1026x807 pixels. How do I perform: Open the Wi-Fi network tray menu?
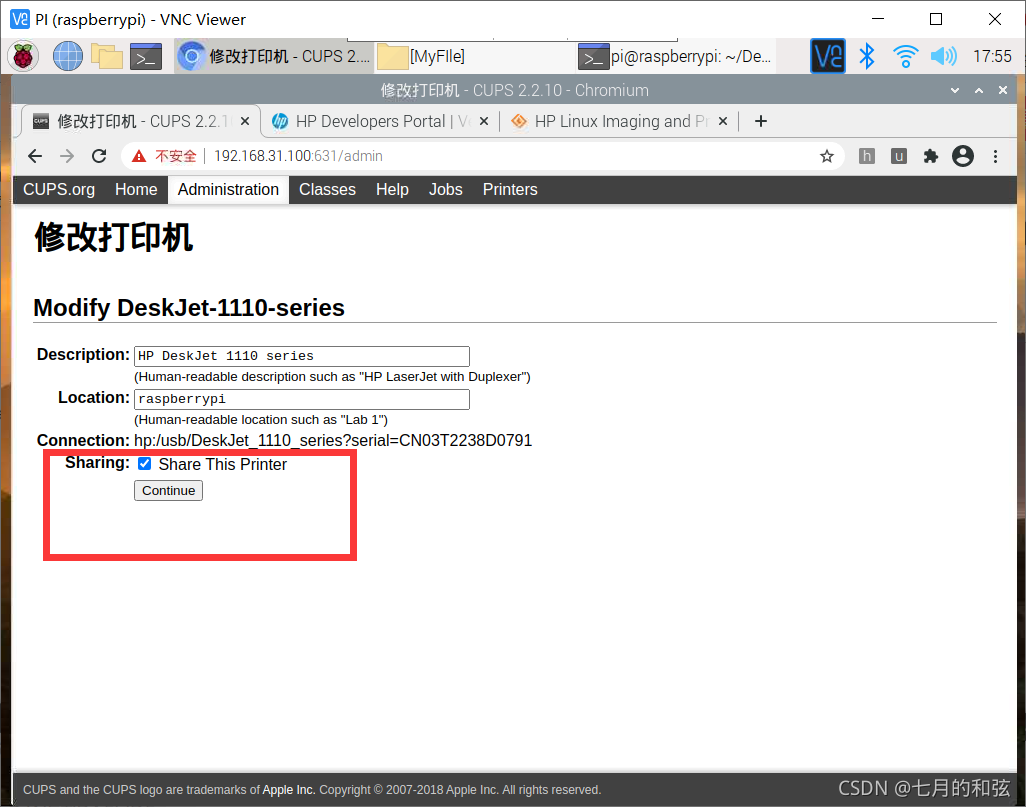pyautogui.click(x=905, y=56)
